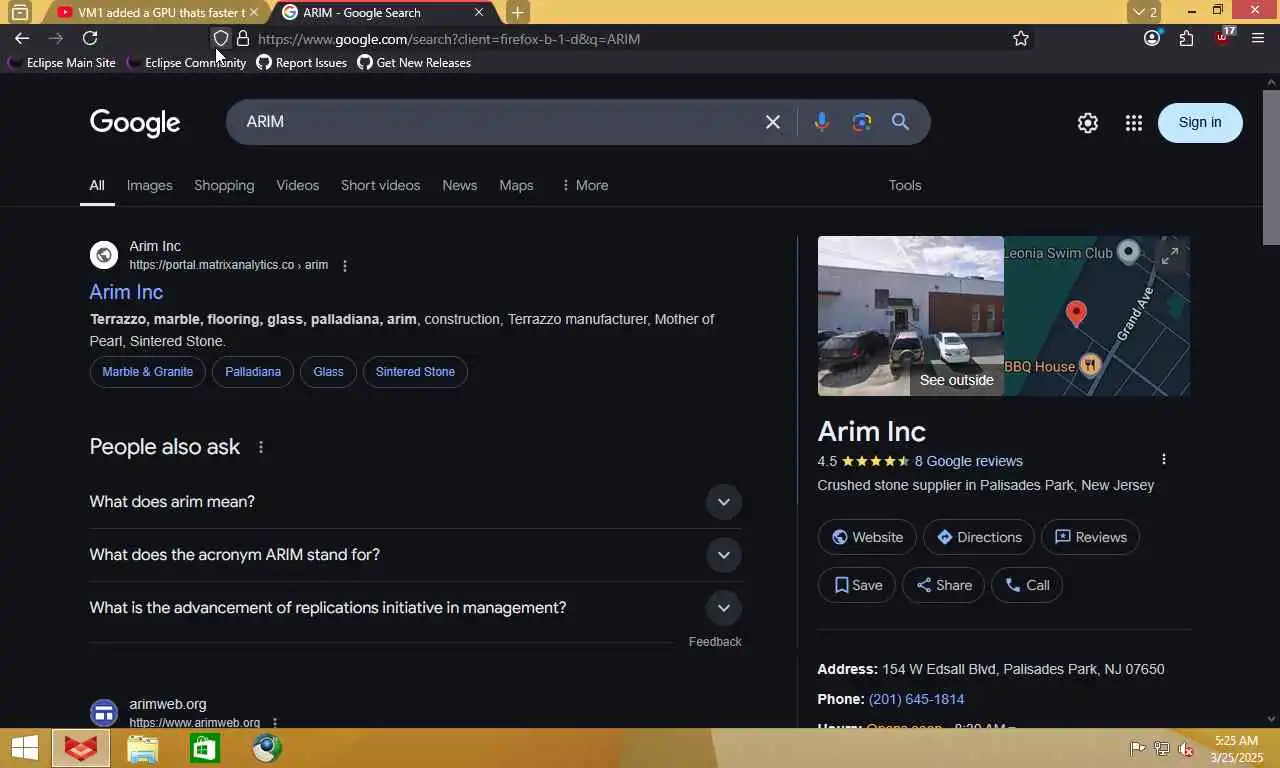Save Arim Inc place
This screenshot has width=1280, height=768.
tap(857, 585)
